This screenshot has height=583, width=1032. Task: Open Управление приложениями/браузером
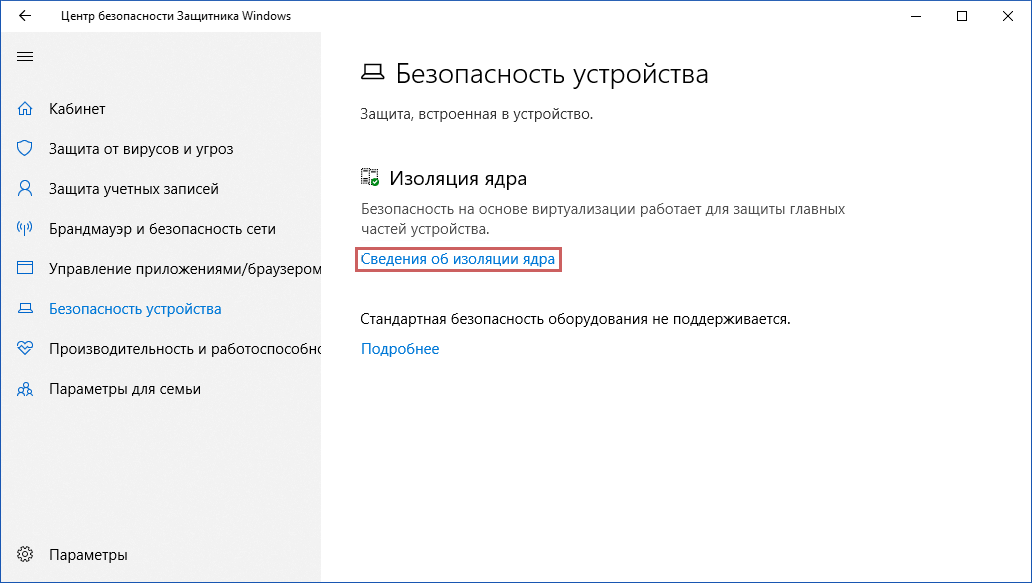tap(185, 269)
